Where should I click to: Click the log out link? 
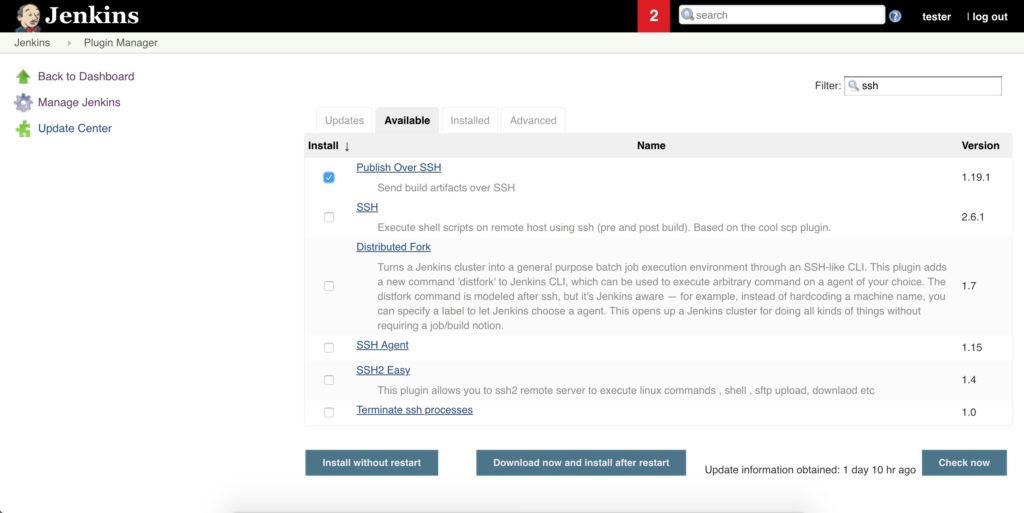(x=989, y=17)
